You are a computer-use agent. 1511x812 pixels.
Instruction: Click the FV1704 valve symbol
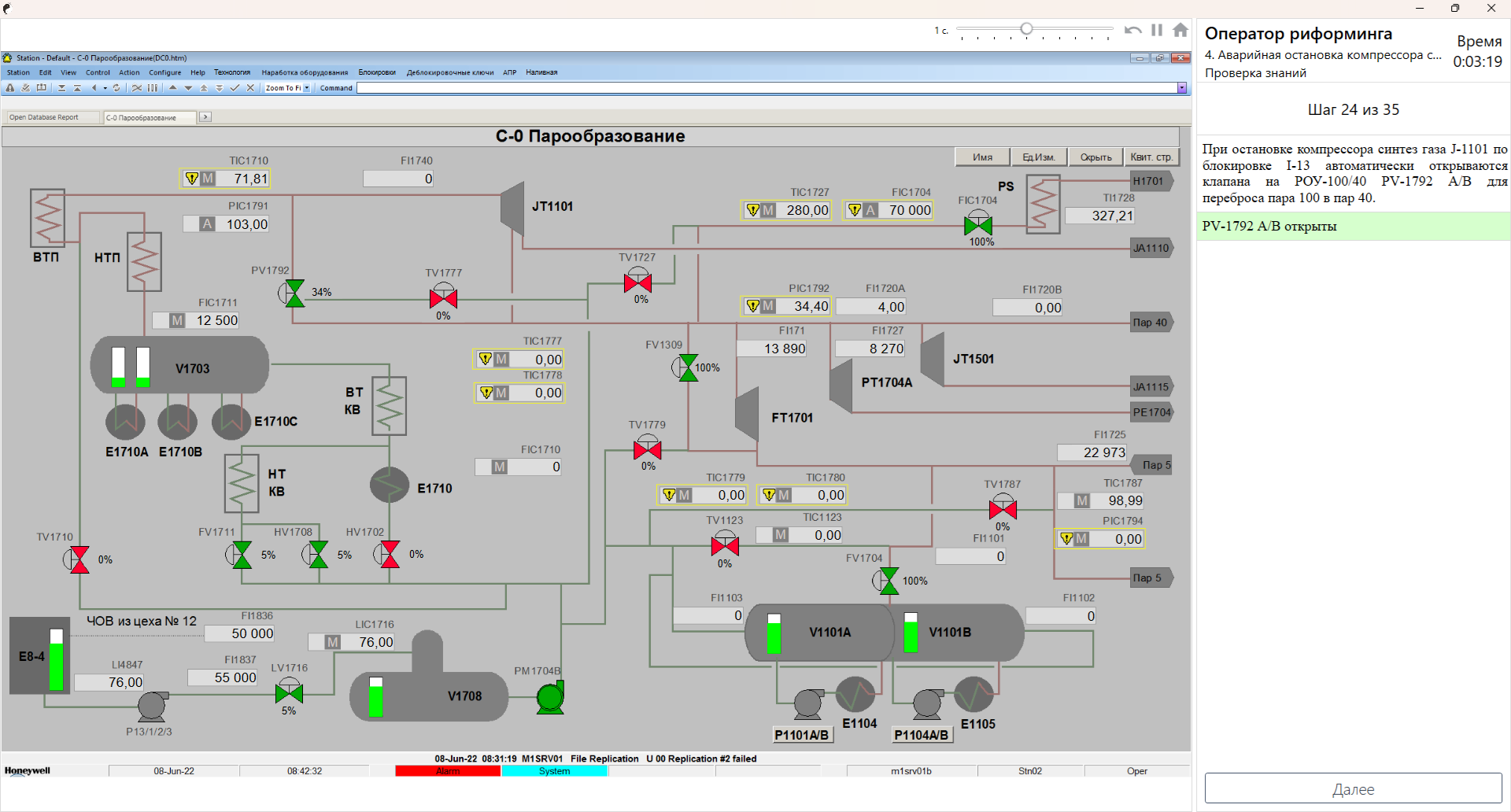[x=888, y=581]
